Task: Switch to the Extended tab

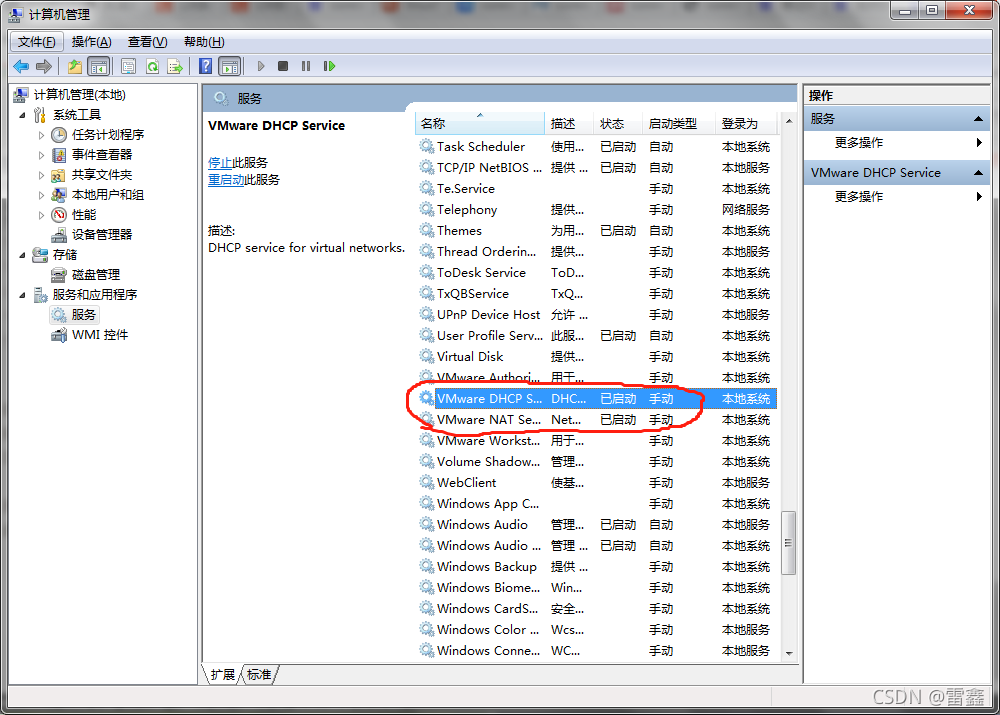Action: pos(223,675)
